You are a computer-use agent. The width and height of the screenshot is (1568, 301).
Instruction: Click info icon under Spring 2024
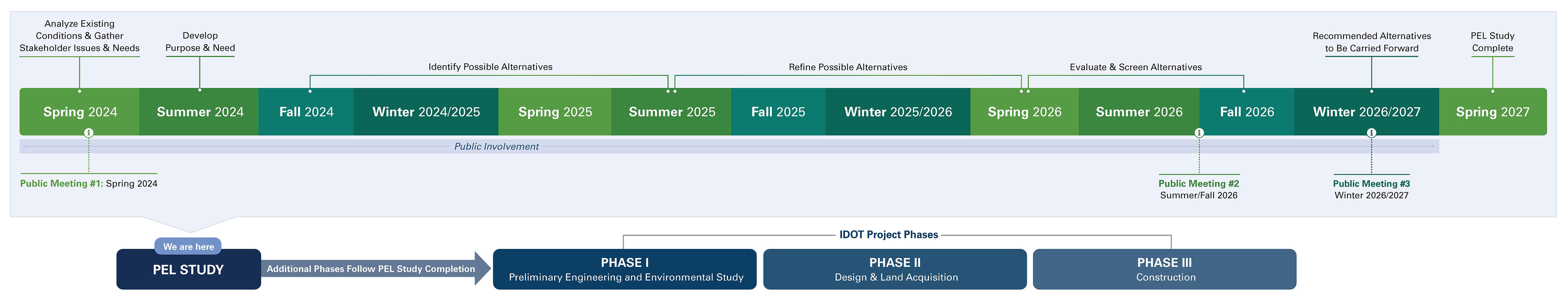tap(89, 133)
